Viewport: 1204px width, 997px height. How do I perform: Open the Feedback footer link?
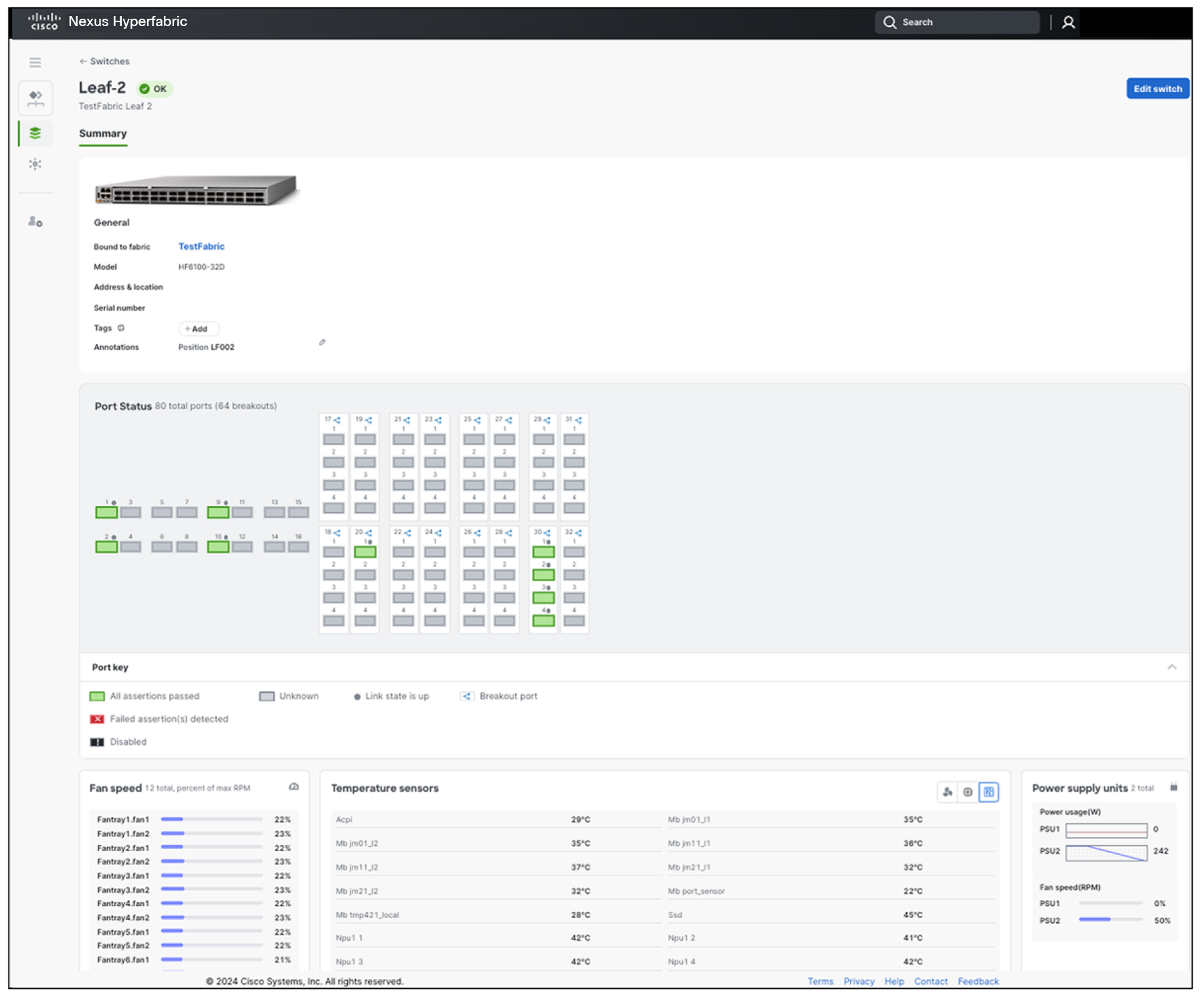pos(978,981)
